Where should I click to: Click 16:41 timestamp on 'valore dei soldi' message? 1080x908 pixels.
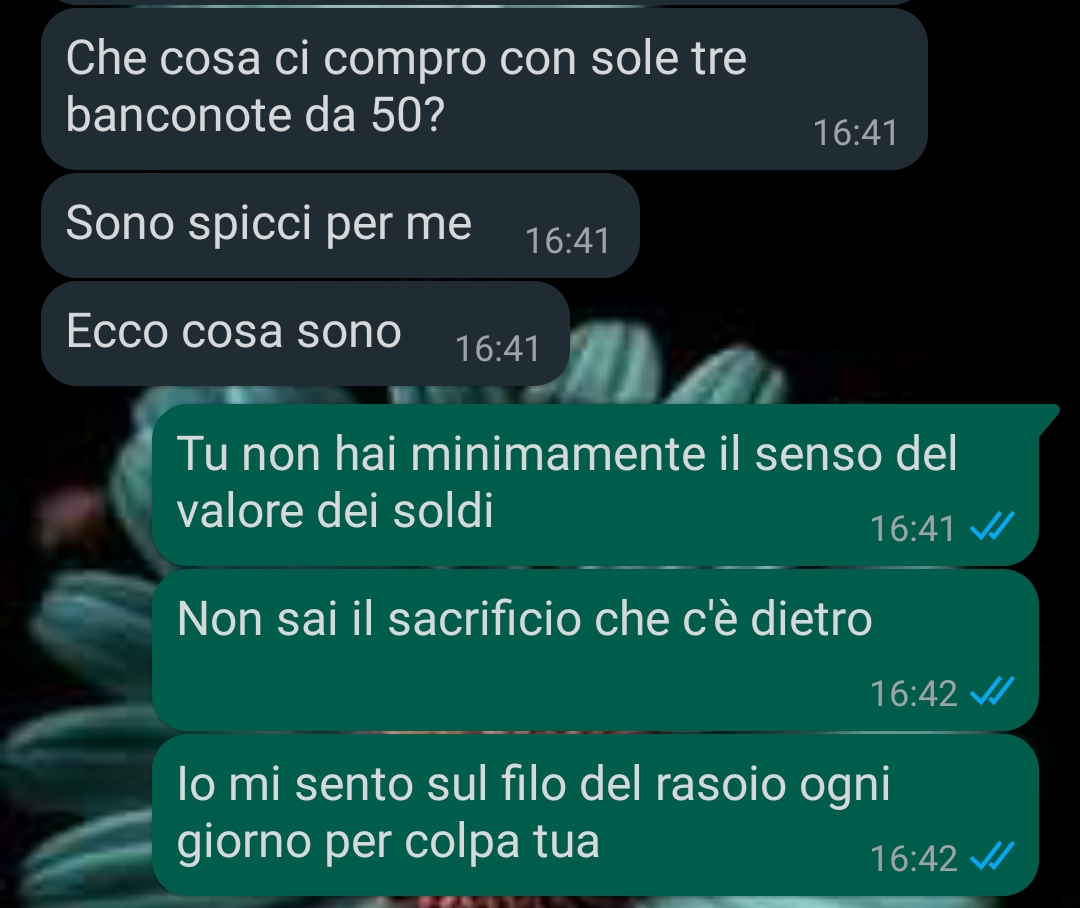pos(913,528)
